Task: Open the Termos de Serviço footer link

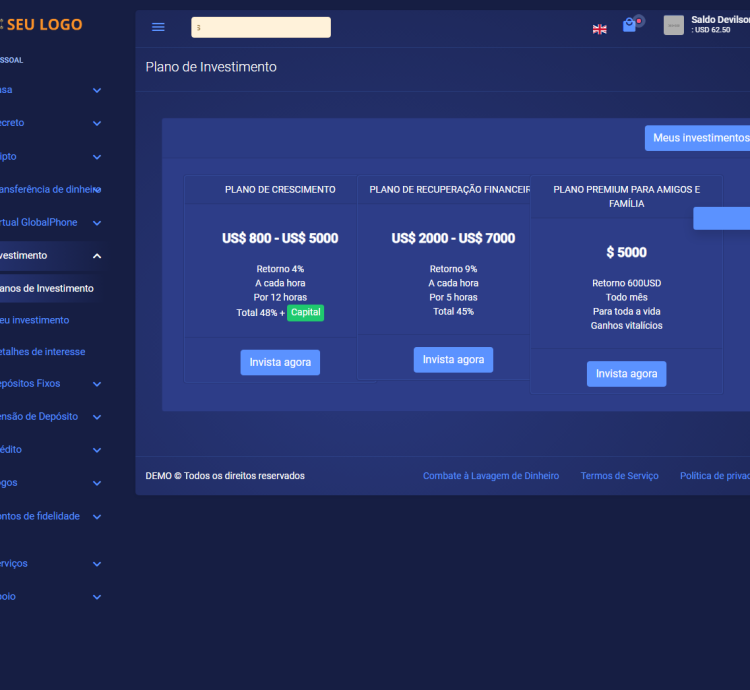Action: click(x=619, y=476)
